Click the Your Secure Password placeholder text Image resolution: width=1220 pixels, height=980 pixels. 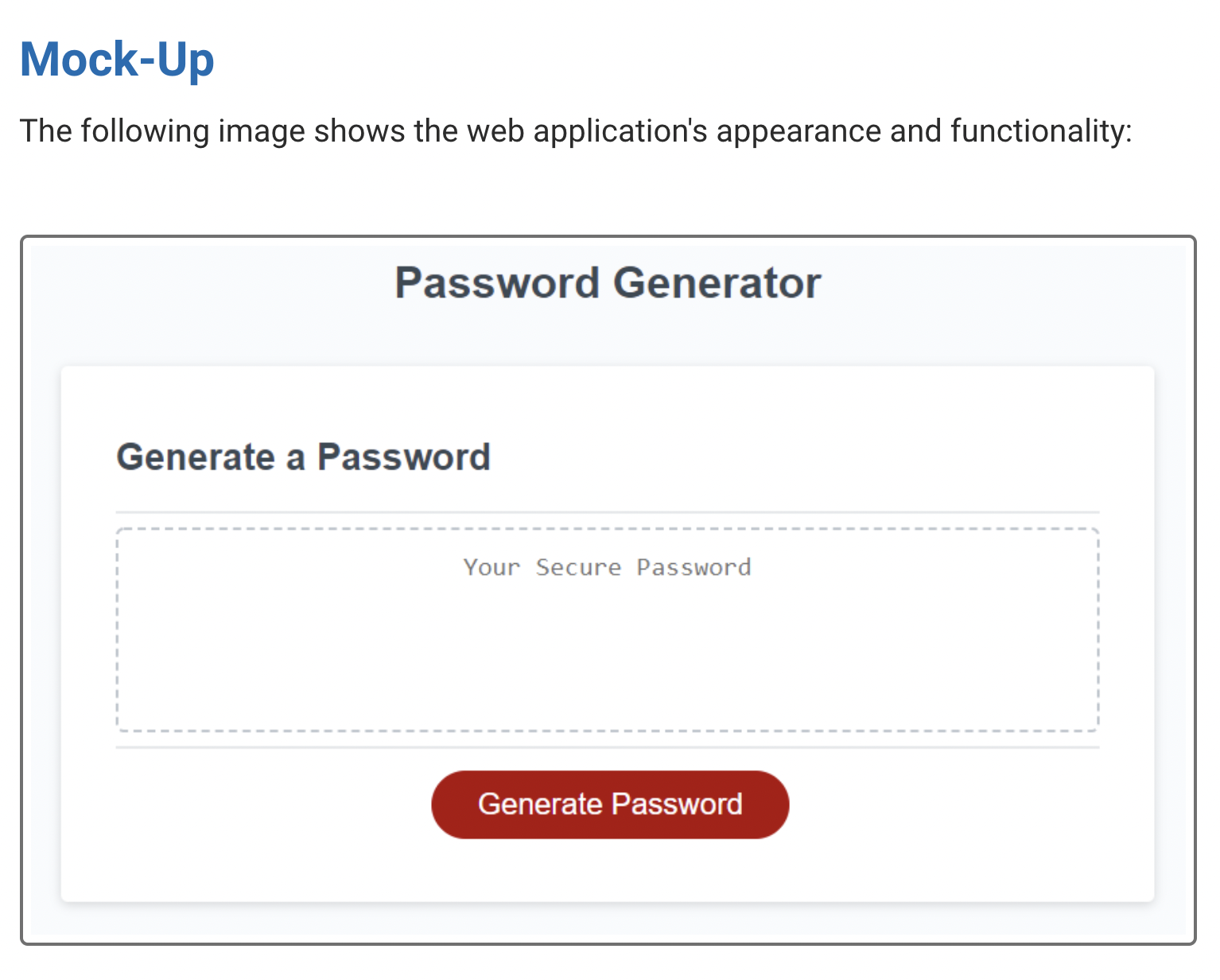(606, 567)
